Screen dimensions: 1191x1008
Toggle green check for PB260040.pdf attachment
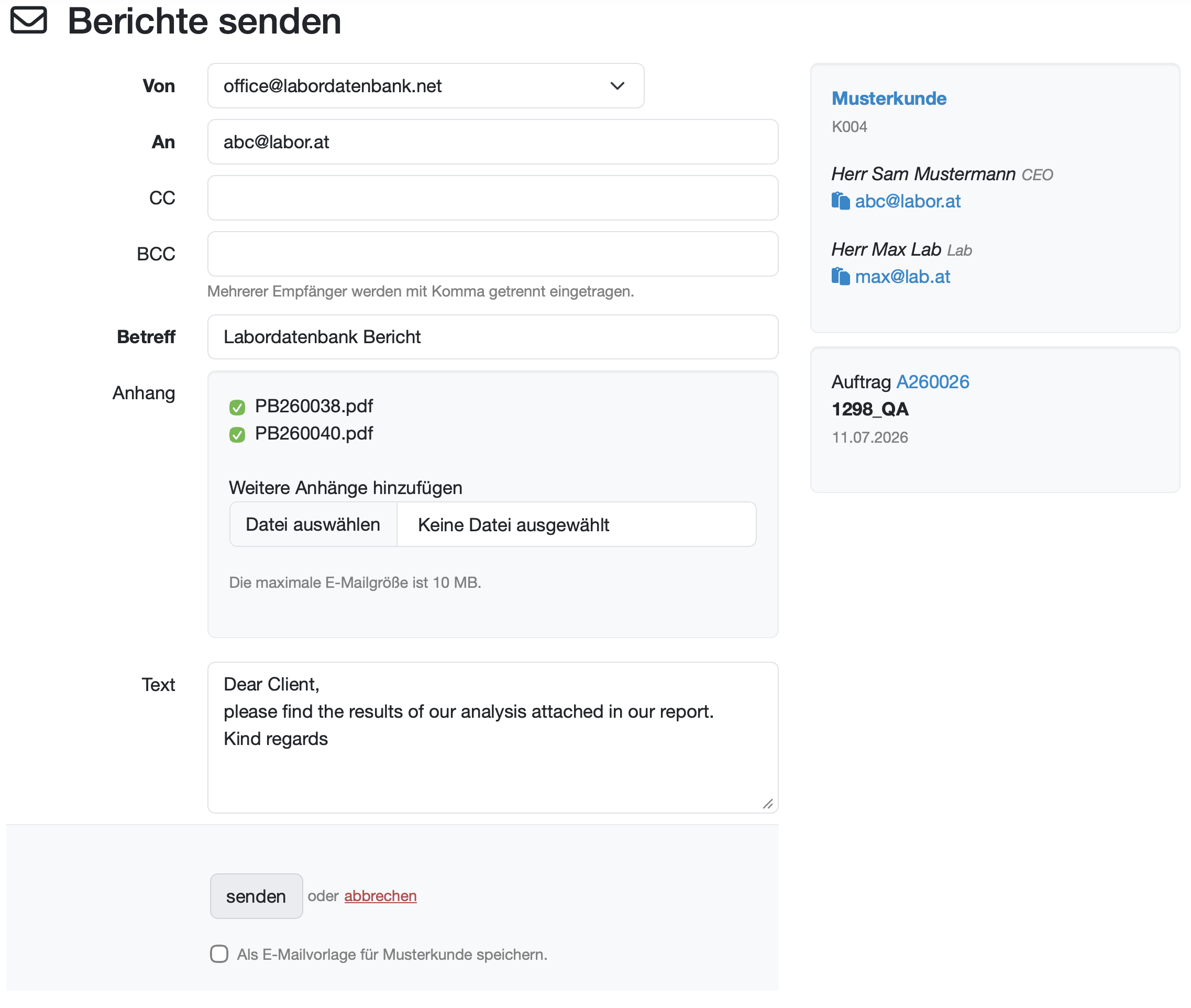(237, 434)
